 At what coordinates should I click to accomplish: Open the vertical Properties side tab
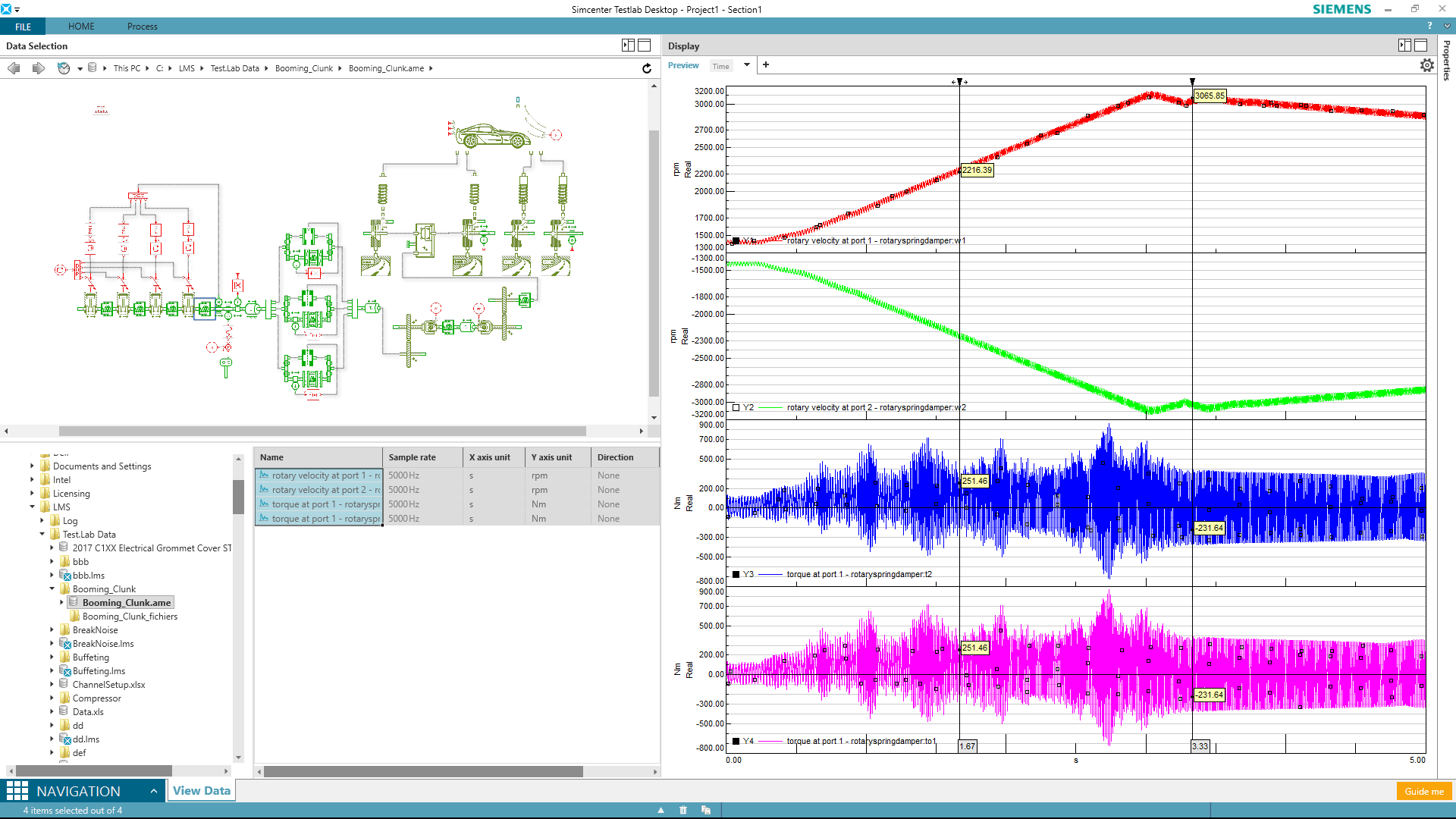point(1447,61)
